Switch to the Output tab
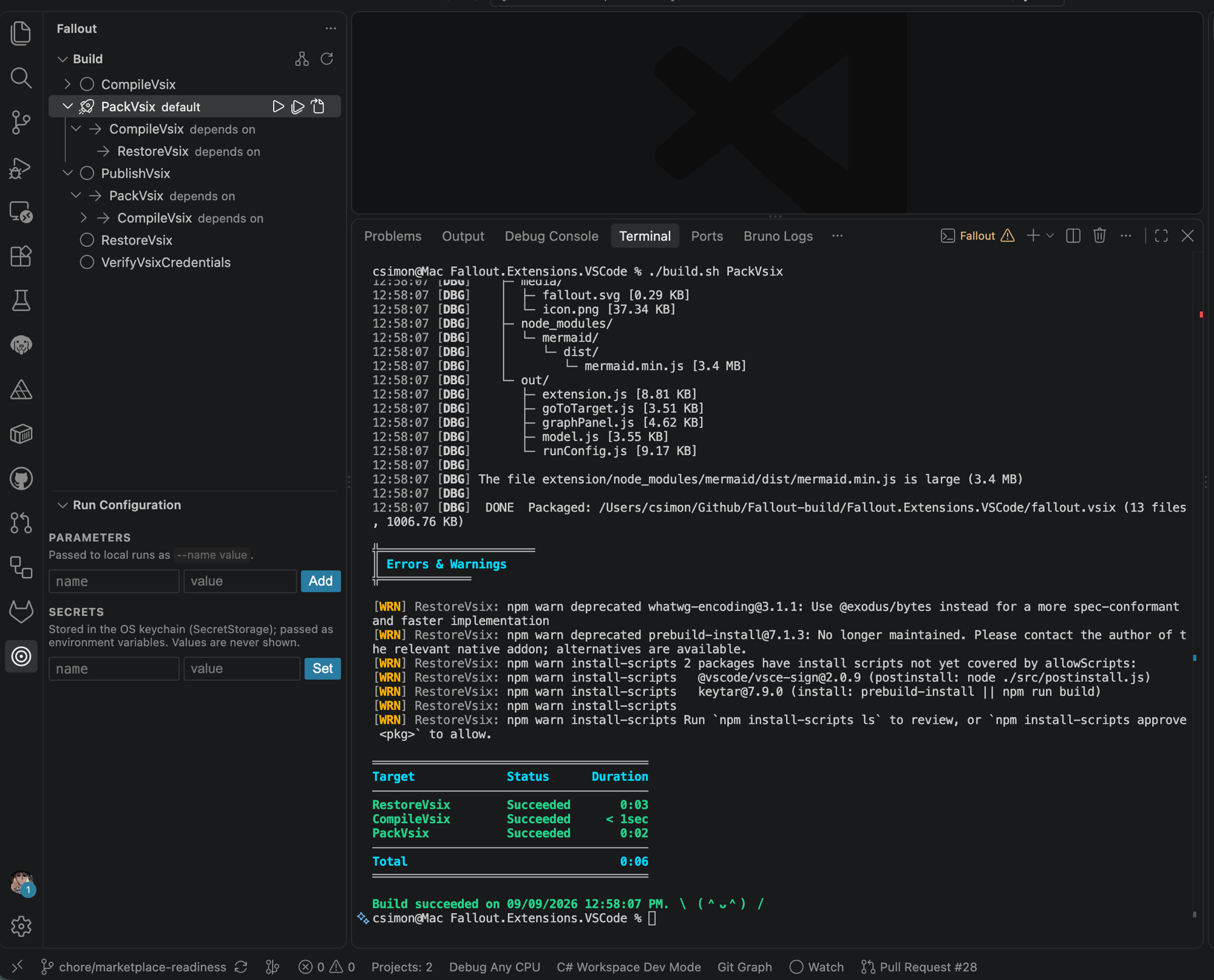 coord(463,236)
